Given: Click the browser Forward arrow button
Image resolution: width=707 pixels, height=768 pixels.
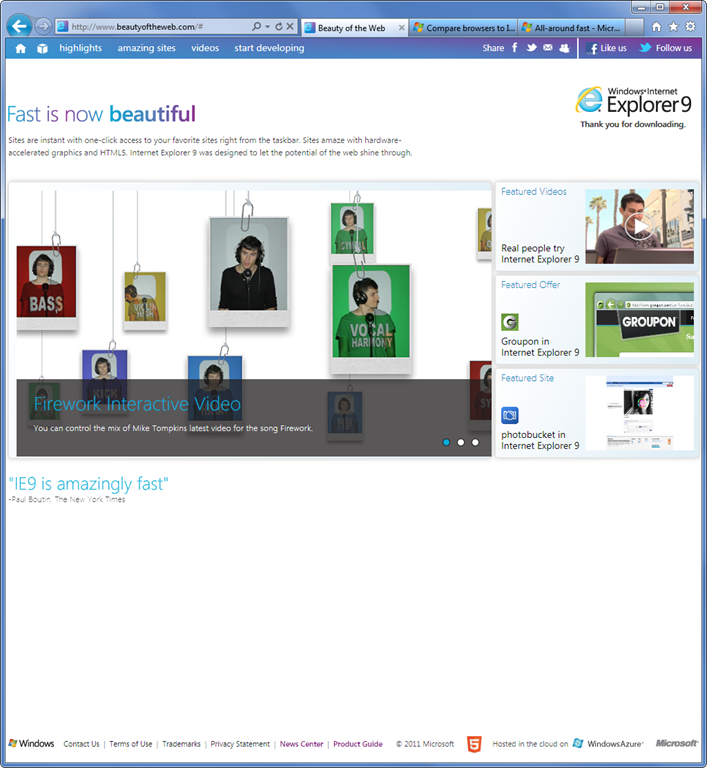Looking at the screenshot, I should pyautogui.click(x=43, y=26).
